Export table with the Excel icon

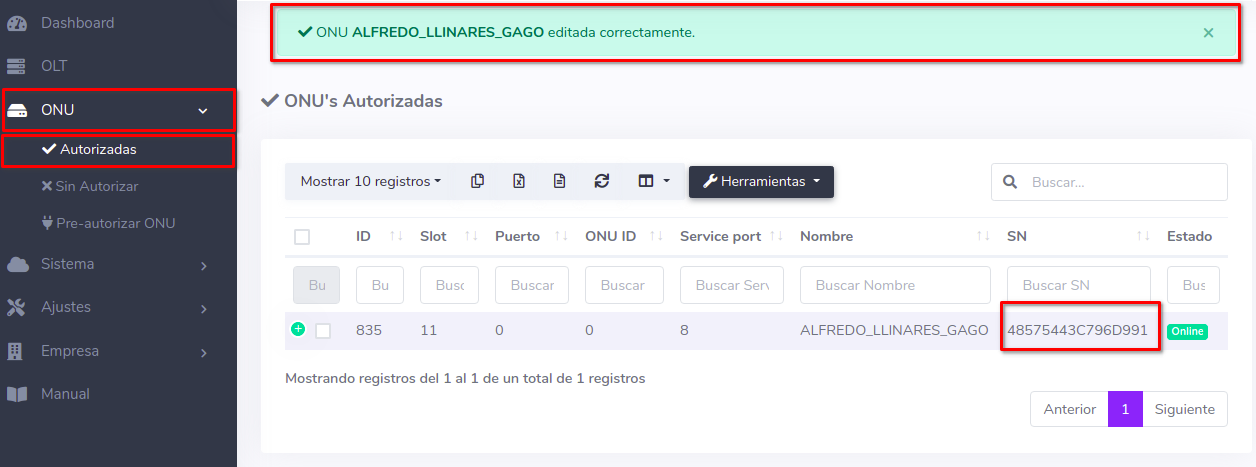[519, 181]
